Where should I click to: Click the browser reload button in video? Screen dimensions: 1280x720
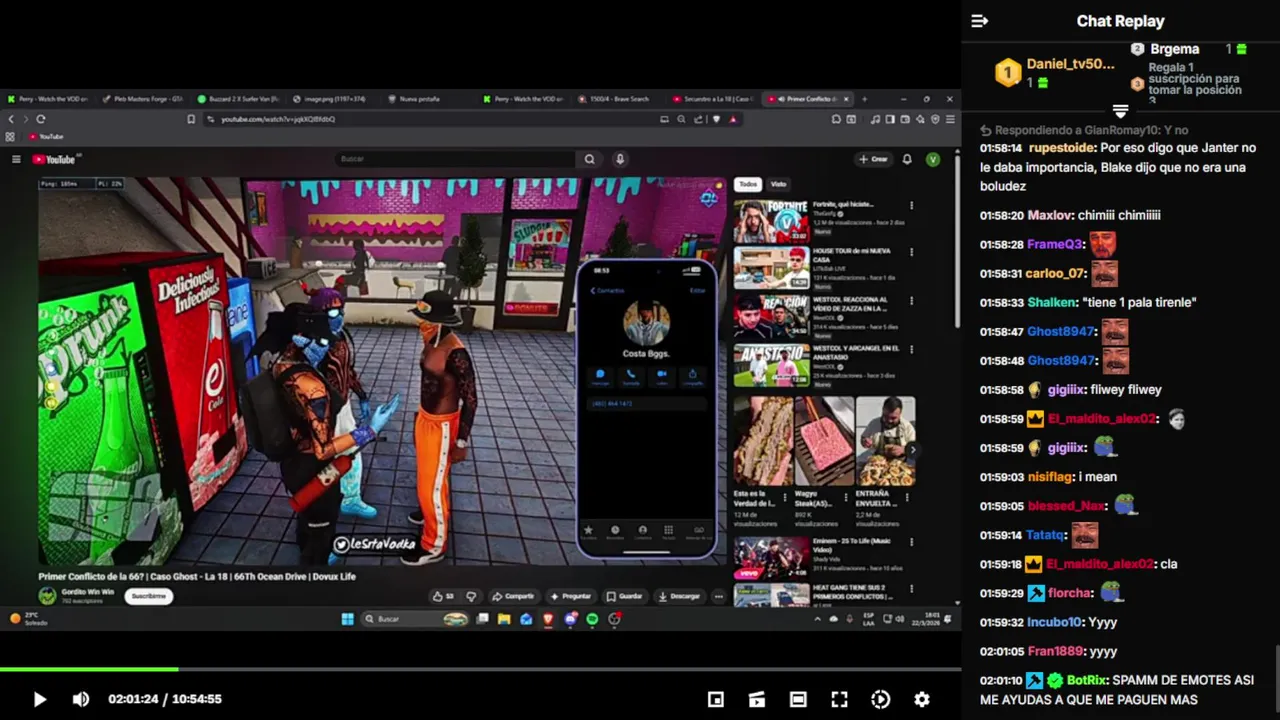(41, 119)
